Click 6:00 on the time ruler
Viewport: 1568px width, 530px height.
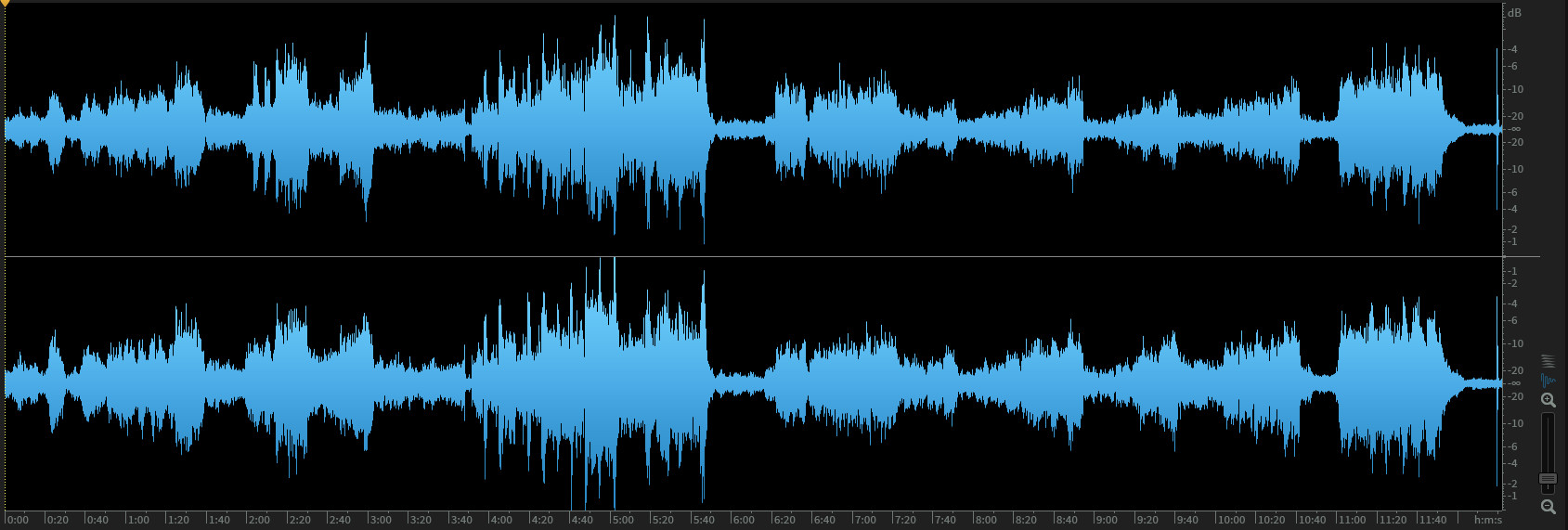pyautogui.click(x=744, y=520)
